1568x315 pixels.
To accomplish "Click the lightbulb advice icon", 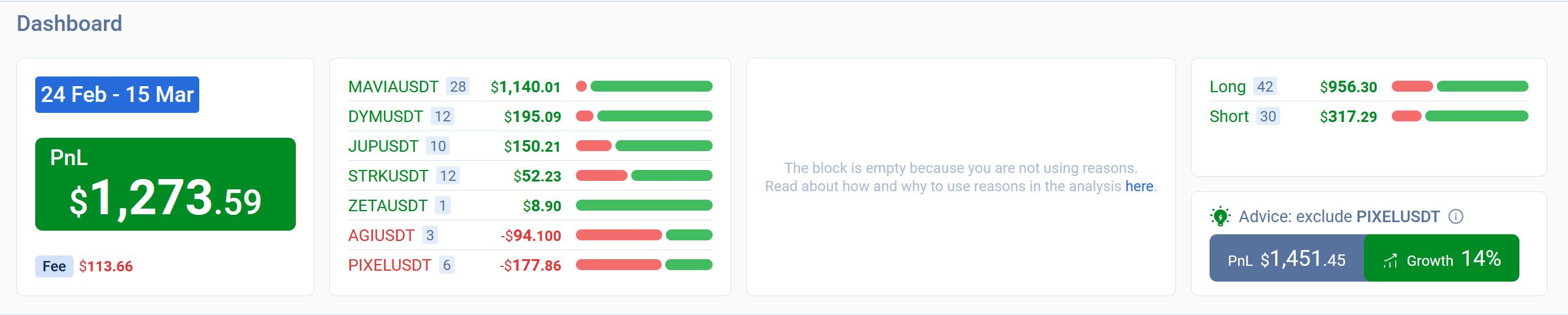I will click(x=1220, y=217).
